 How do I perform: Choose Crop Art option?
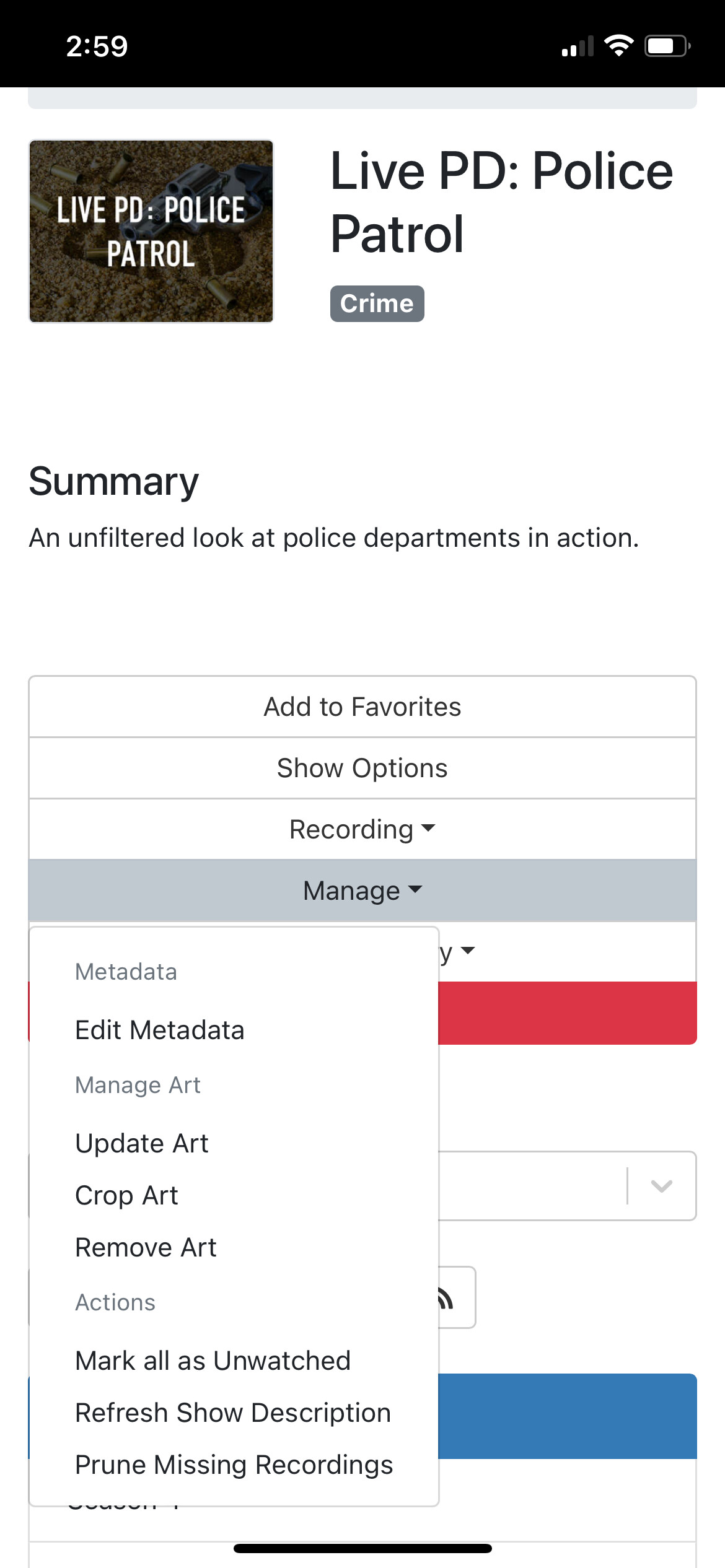point(126,1195)
